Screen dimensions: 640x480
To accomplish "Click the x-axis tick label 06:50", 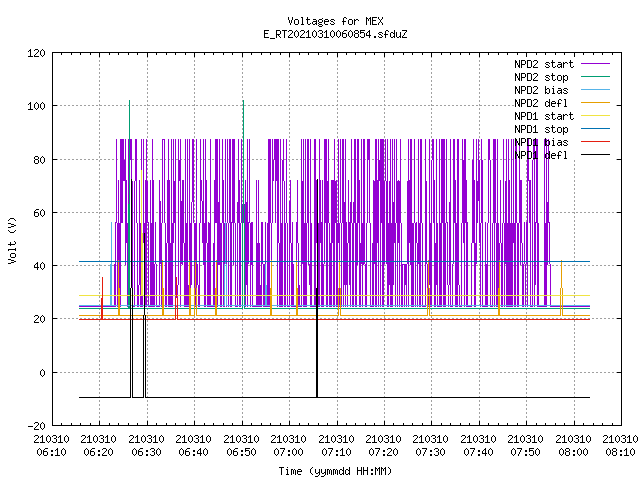I will (x=241, y=452).
